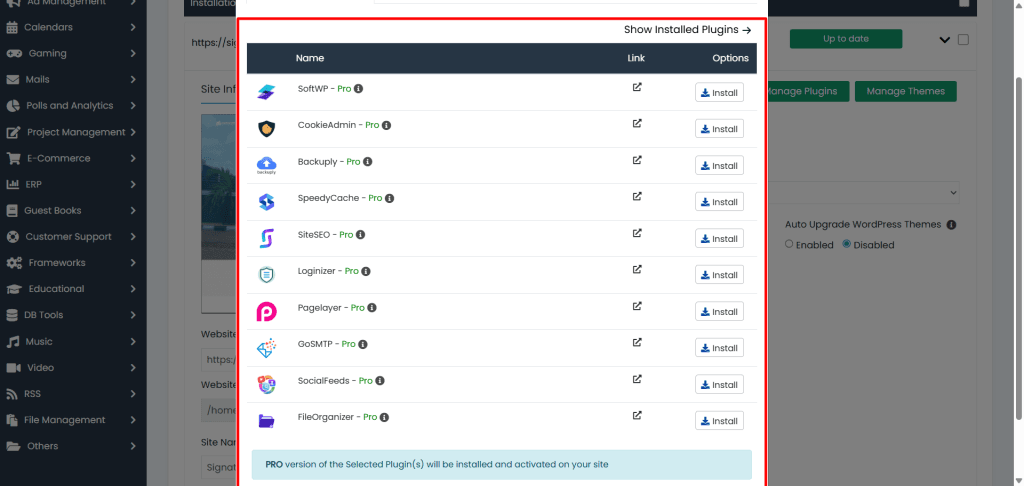Click the Auto Upgrade WordPress Themes info icon

point(952,225)
